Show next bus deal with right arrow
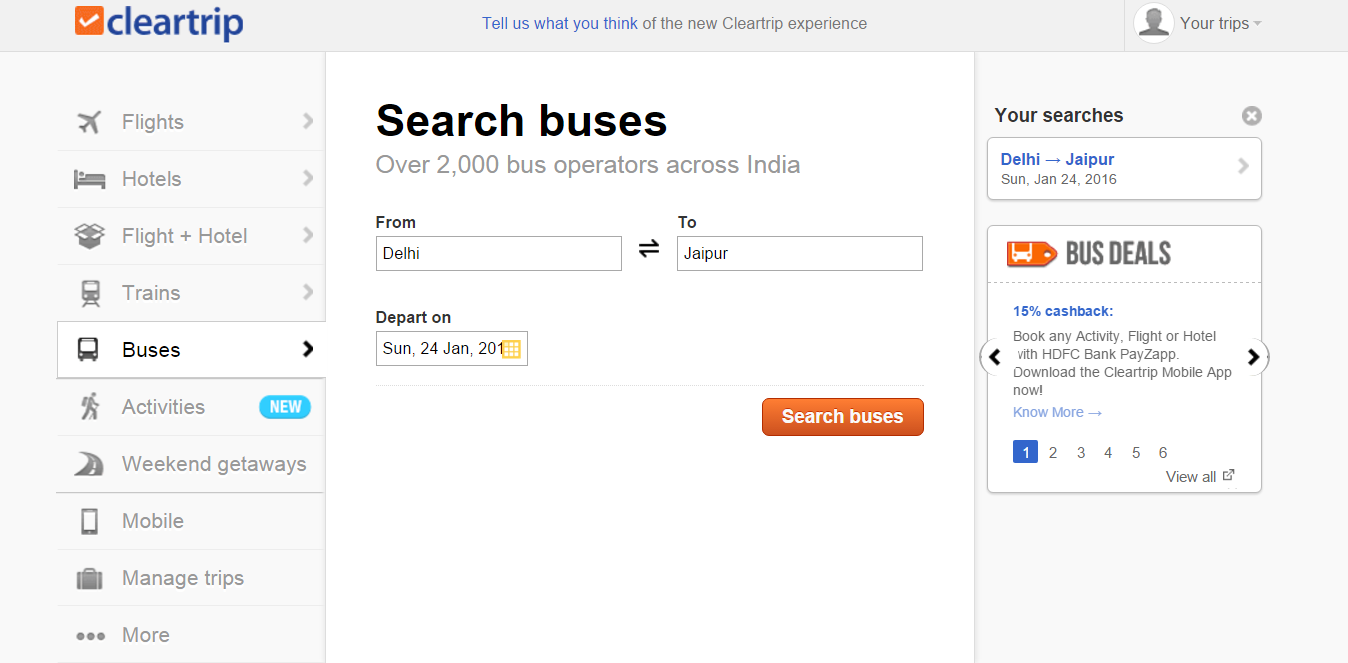The width and height of the screenshot is (1348, 663). coord(1254,357)
